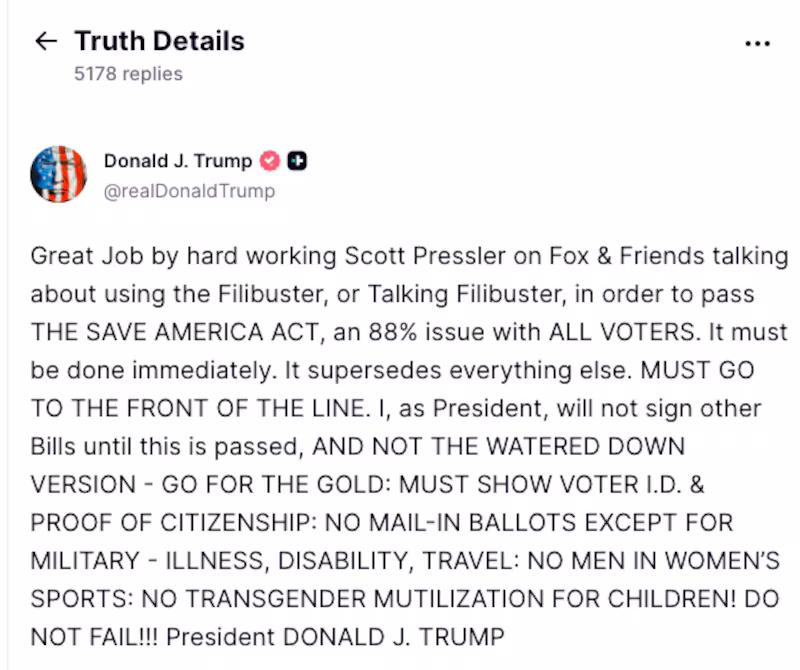Screen dimensions: 800x670
Task: Tap the black plus badge beside the checkmark
Action: [295, 159]
